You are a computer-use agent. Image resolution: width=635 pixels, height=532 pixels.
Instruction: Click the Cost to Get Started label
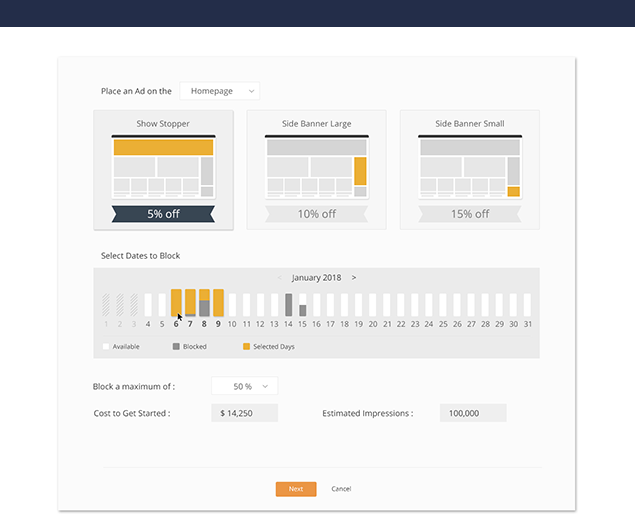pos(132,413)
